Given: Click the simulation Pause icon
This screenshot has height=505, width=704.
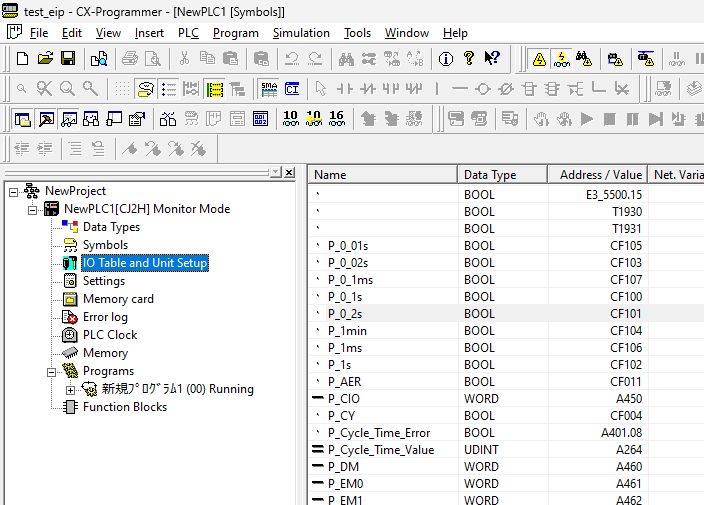Looking at the screenshot, I should 632,119.
